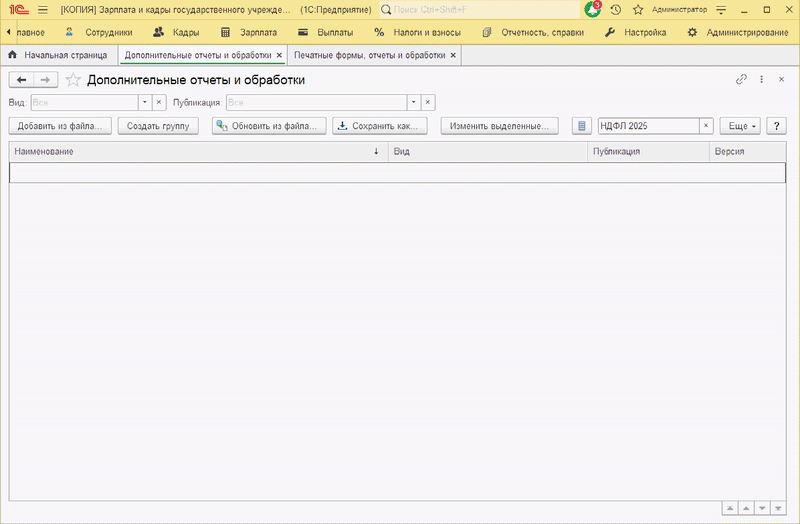Focus the НДФЛ 2025 search field
The height and width of the screenshot is (524, 800).
point(648,126)
